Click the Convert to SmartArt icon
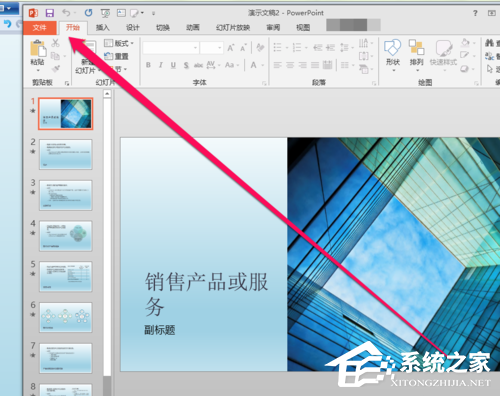 pyautogui.click(x=363, y=69)
